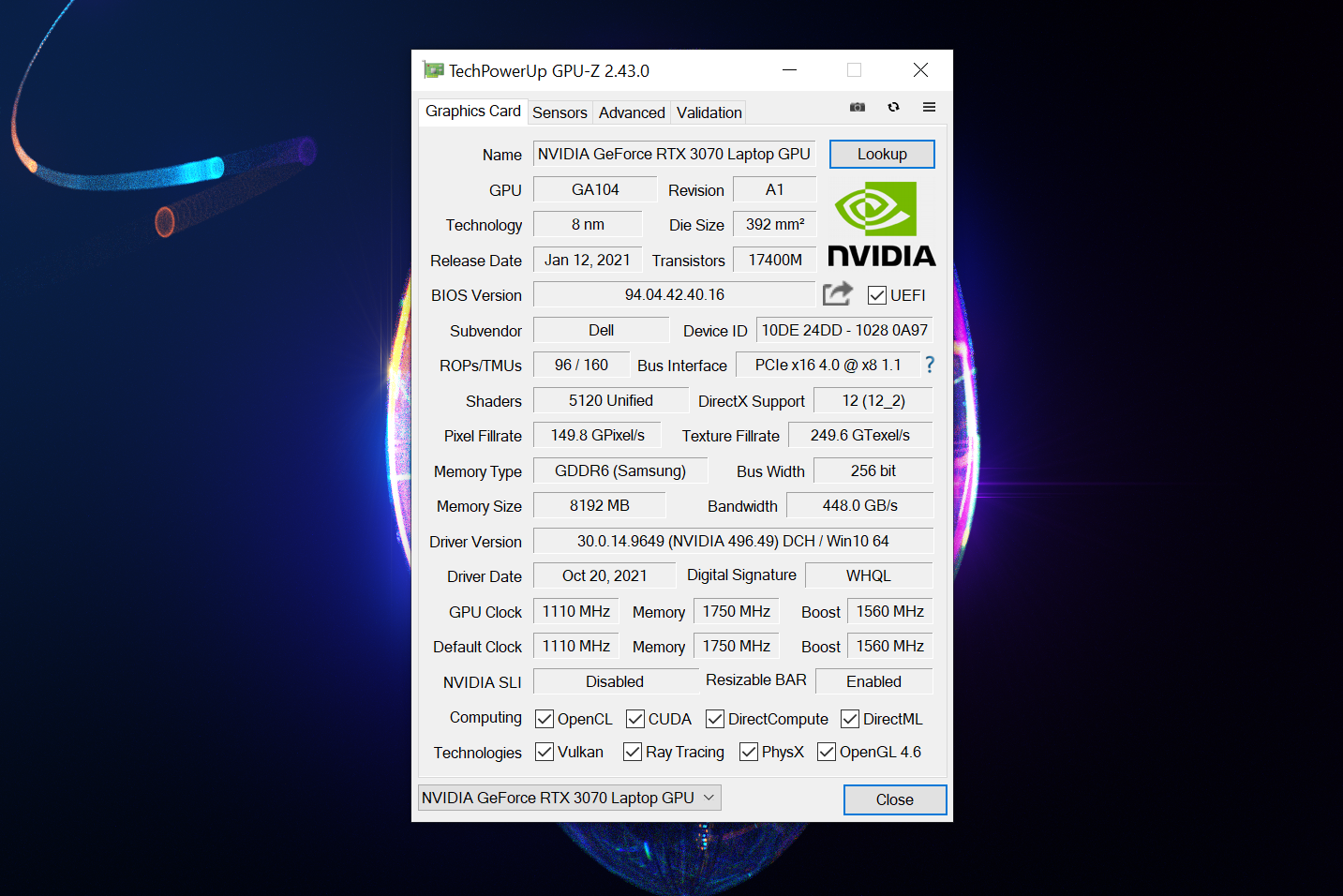
Task: Click the NVIDIA logo image
Action: 881,224
